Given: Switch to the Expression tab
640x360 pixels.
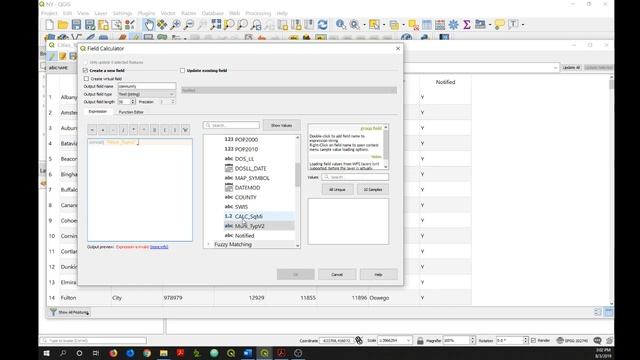Looking at the screenshot, I should point(98,111).
